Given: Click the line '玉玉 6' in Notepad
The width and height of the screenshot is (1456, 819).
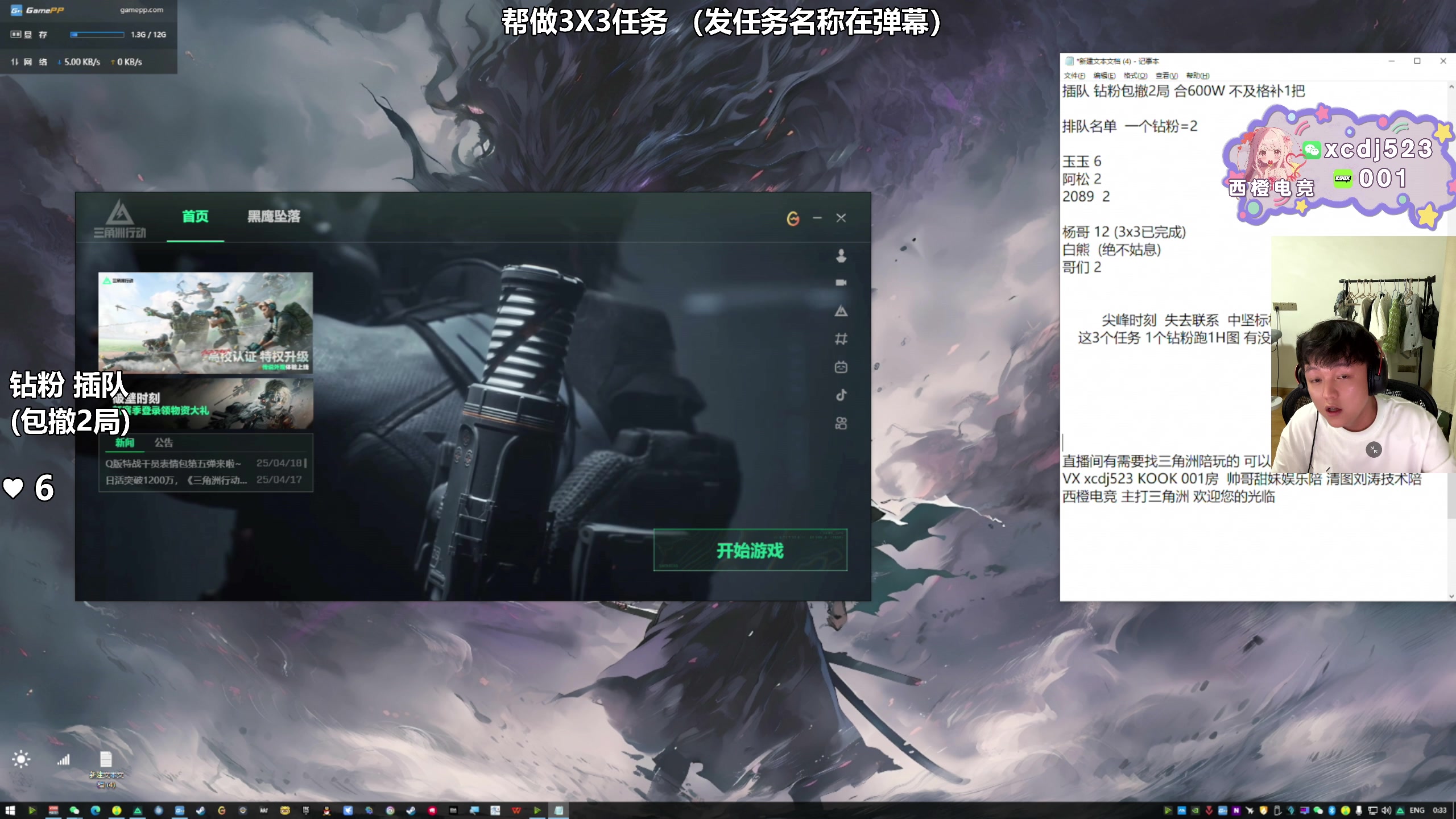Looking at the screenshot, I should click(1082, 162).
